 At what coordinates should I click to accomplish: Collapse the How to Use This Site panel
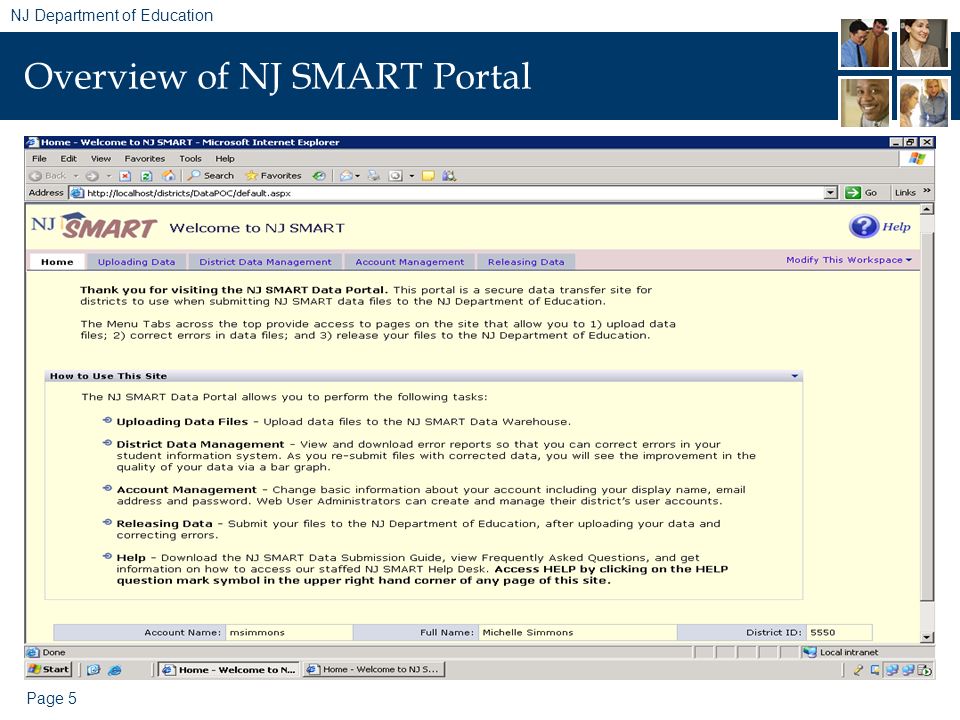[x=795, y=376]
